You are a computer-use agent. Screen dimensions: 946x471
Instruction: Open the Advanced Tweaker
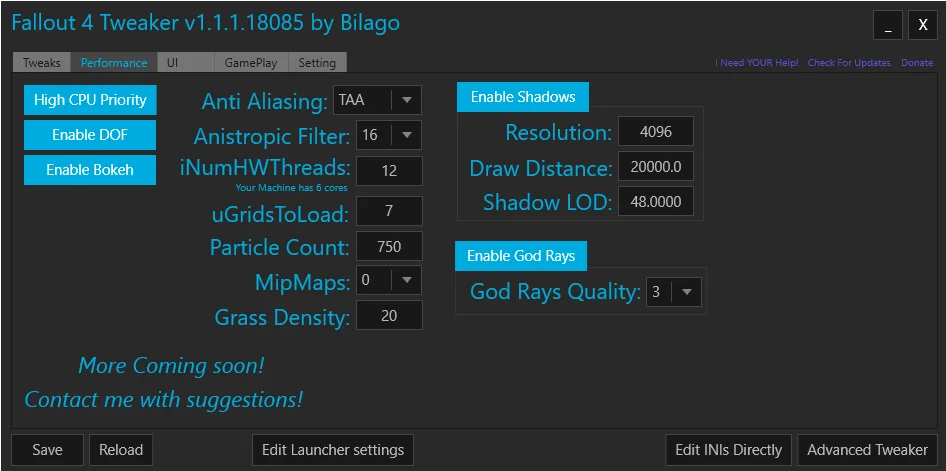click(868, 450)
